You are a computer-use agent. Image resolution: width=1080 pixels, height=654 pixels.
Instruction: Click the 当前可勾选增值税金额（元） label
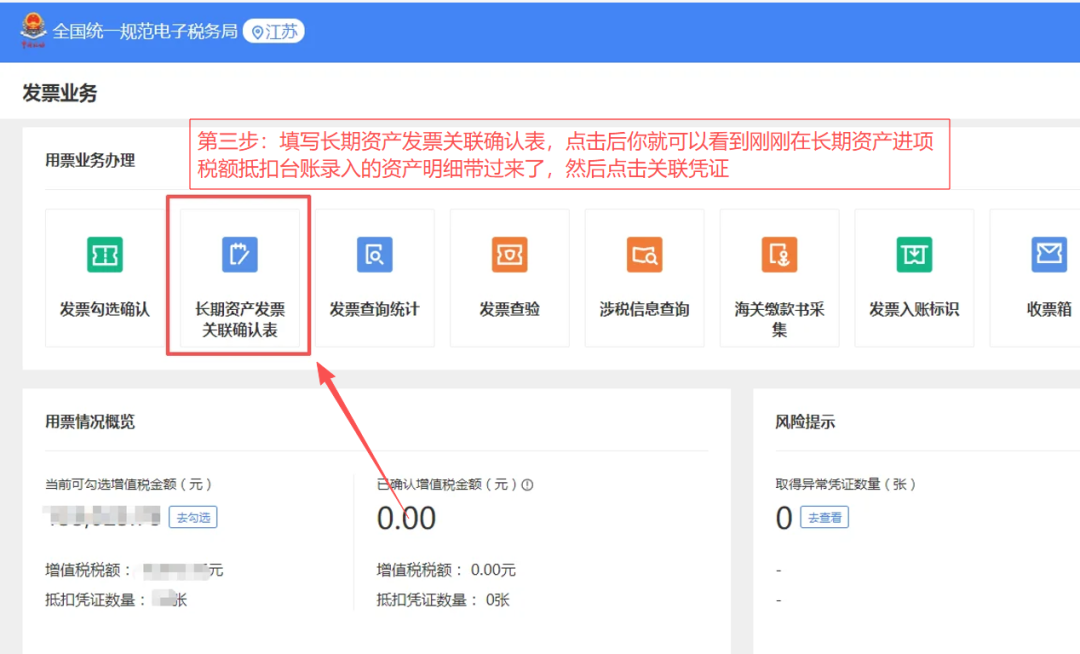pyautogui.click(x=128, y=485)
